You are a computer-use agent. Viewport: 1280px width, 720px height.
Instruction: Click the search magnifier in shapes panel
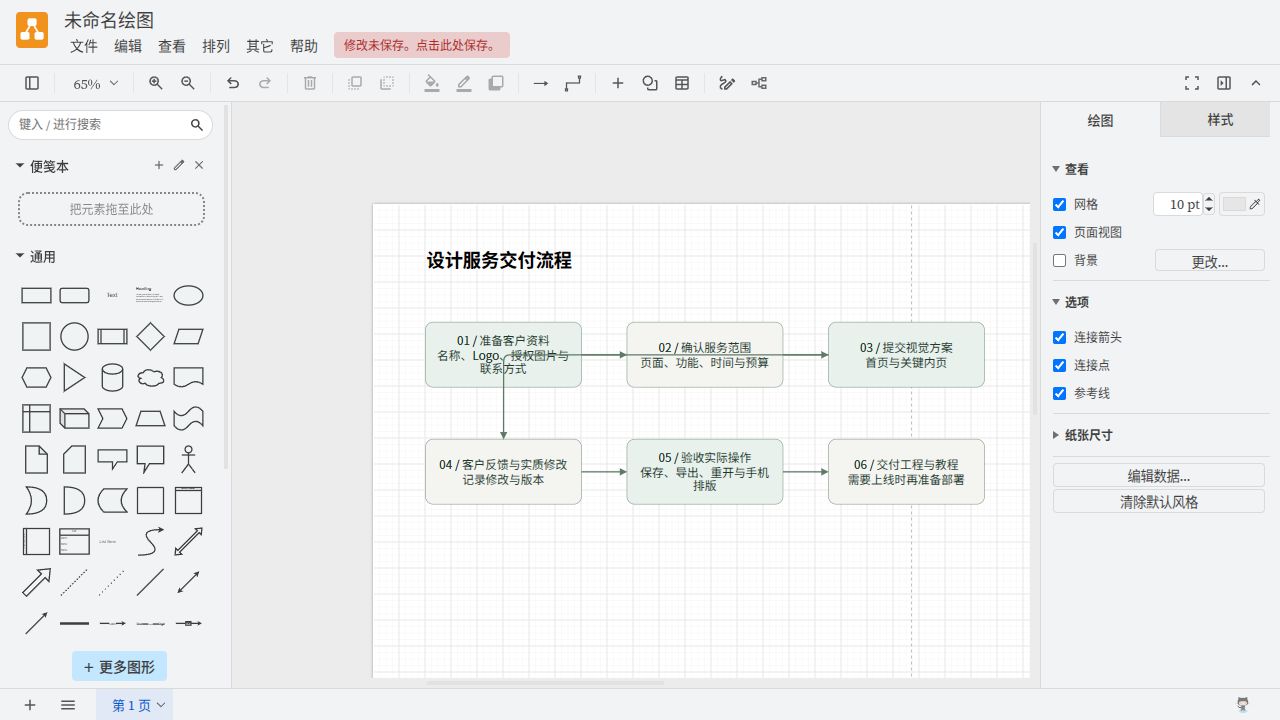[x=197, y=125]
